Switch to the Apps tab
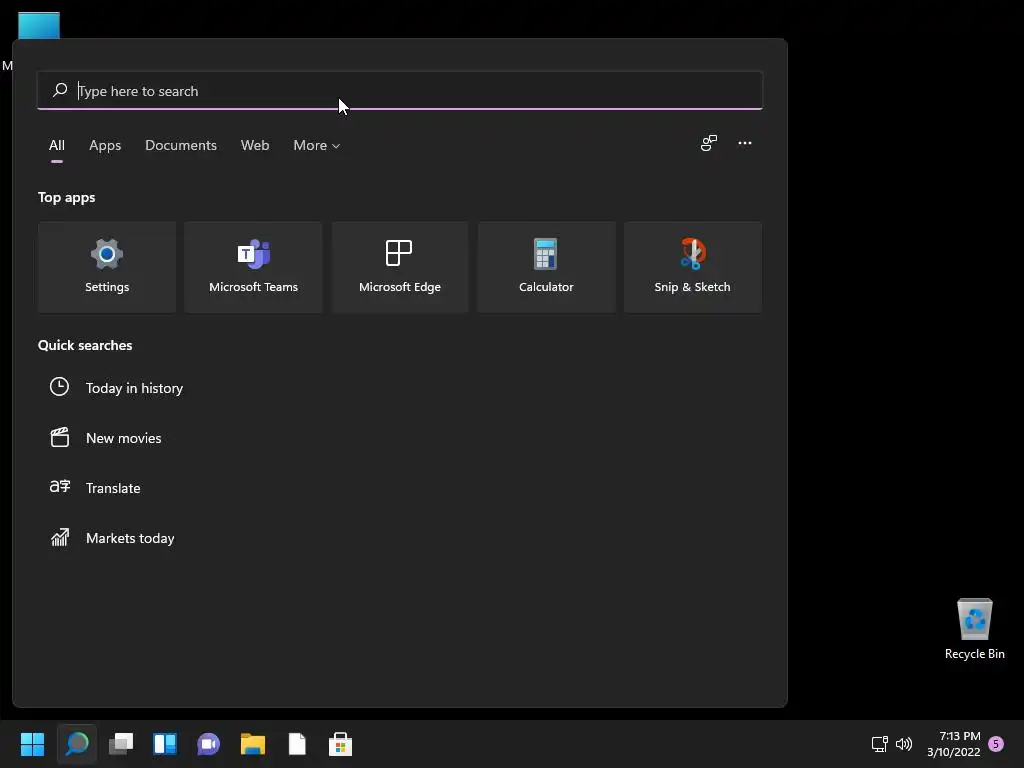This screenshot has width=1024, height=768. point(105,145)
